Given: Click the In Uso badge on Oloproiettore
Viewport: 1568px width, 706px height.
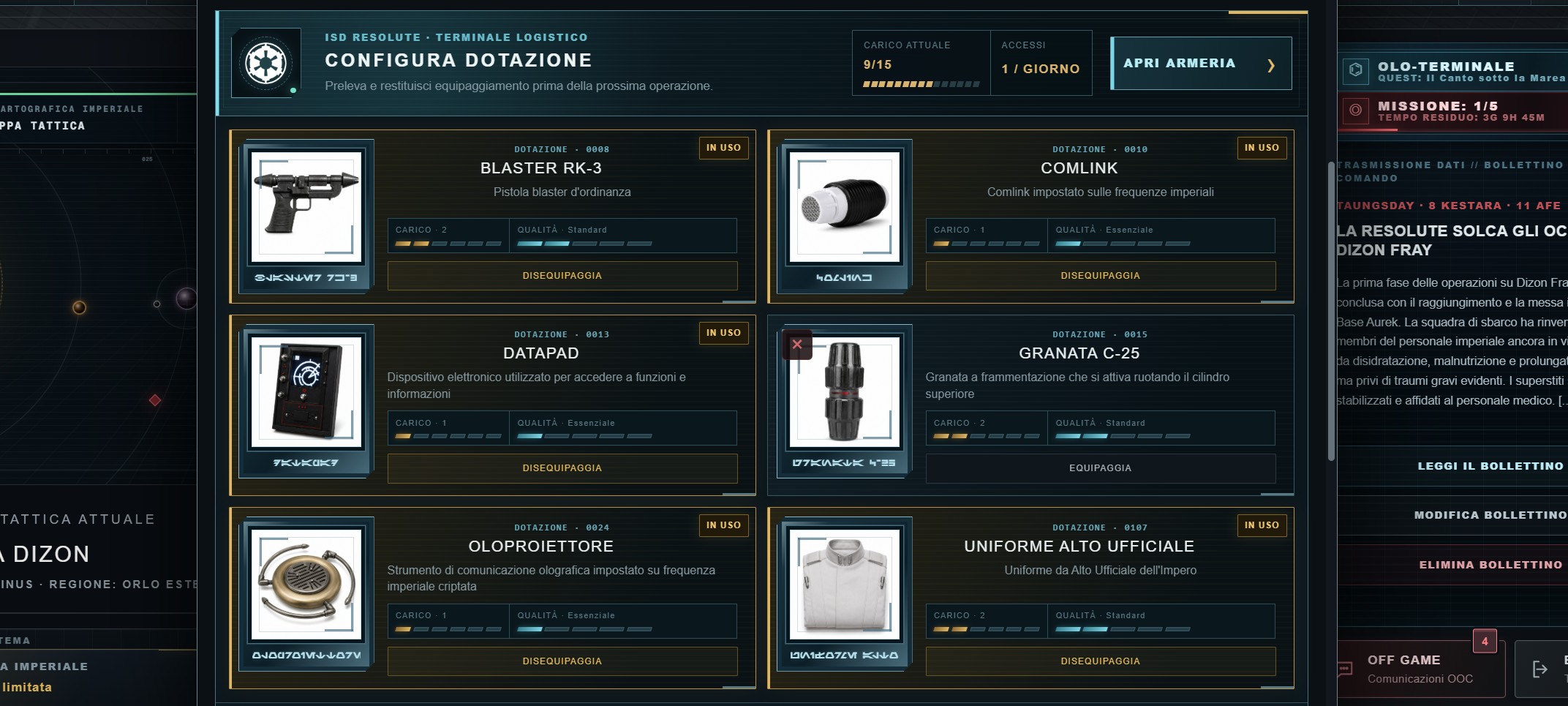Looking at the screenshot, I should (x=723, y=525).
